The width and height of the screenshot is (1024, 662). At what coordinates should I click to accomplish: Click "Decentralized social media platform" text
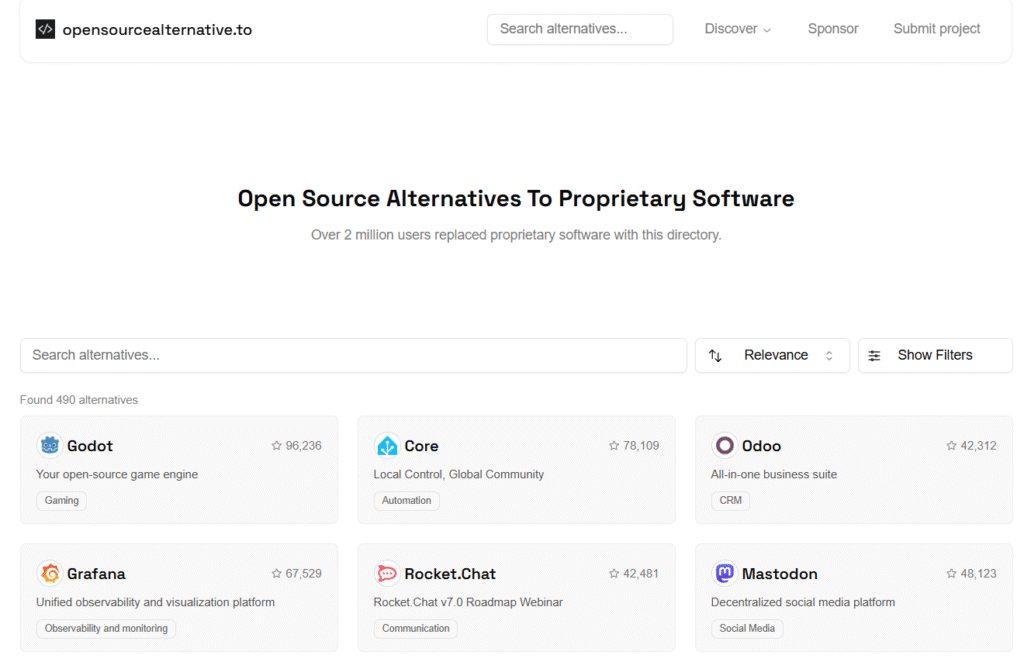(x=803, y=603)
